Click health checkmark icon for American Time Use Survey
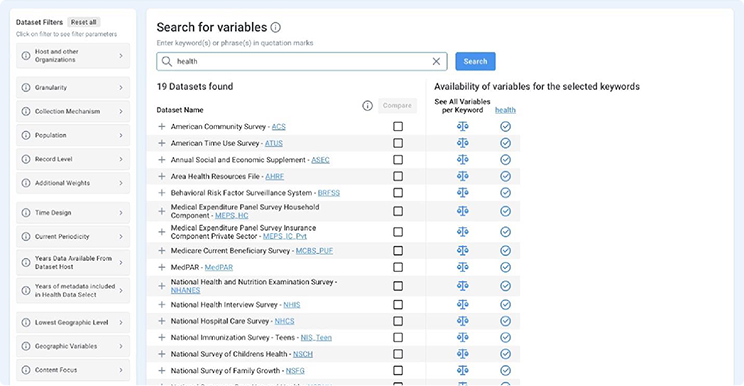The width and height of the screenshot is (744, 386). coord(505,143)
